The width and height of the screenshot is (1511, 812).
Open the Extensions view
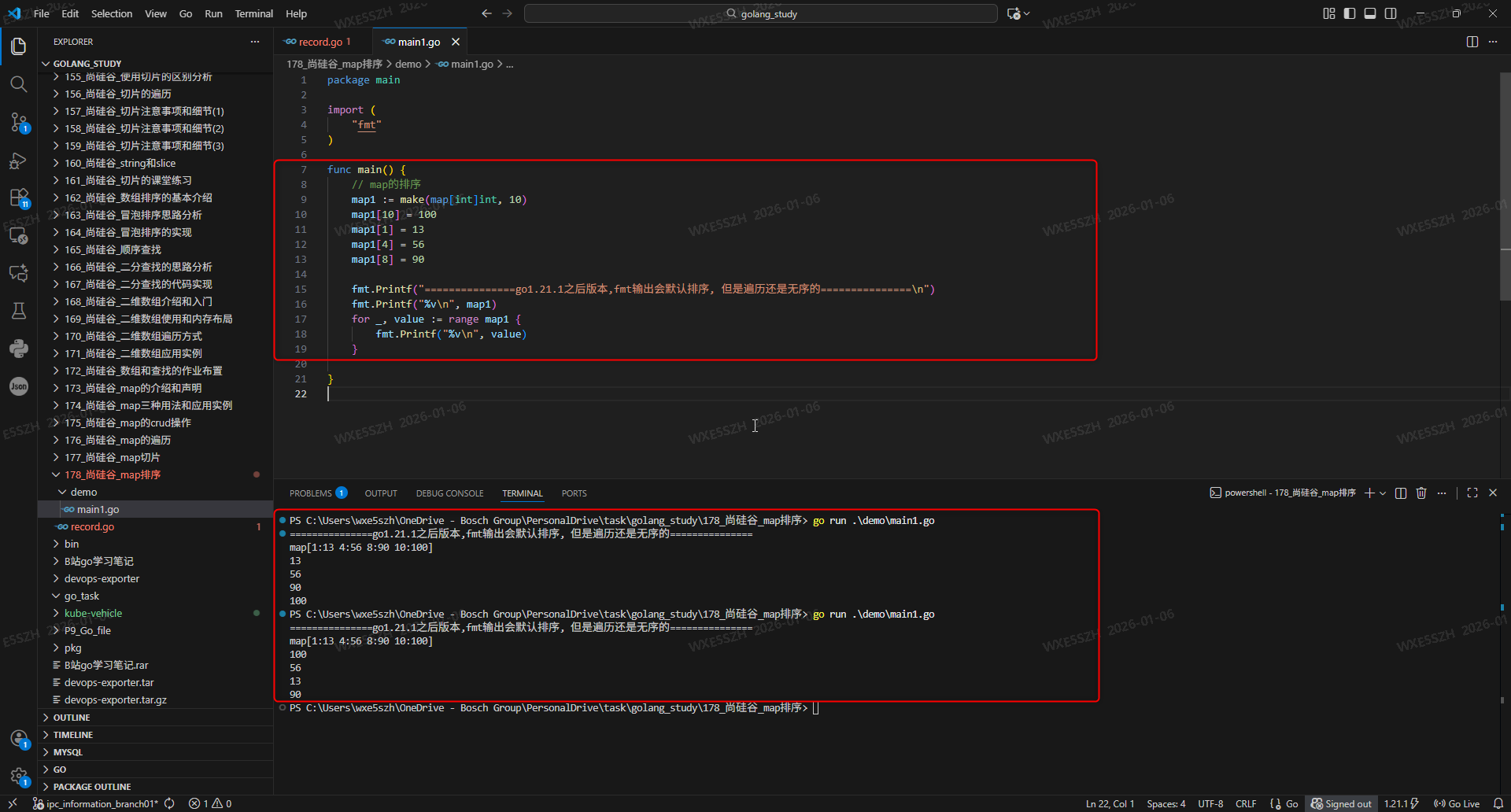pos(19,197)
